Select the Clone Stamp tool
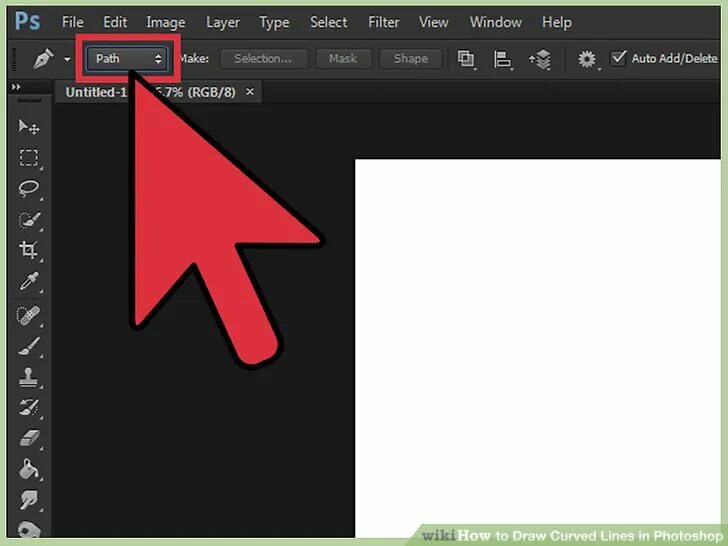Screen dimensions: 728x546 pos(28,377)
